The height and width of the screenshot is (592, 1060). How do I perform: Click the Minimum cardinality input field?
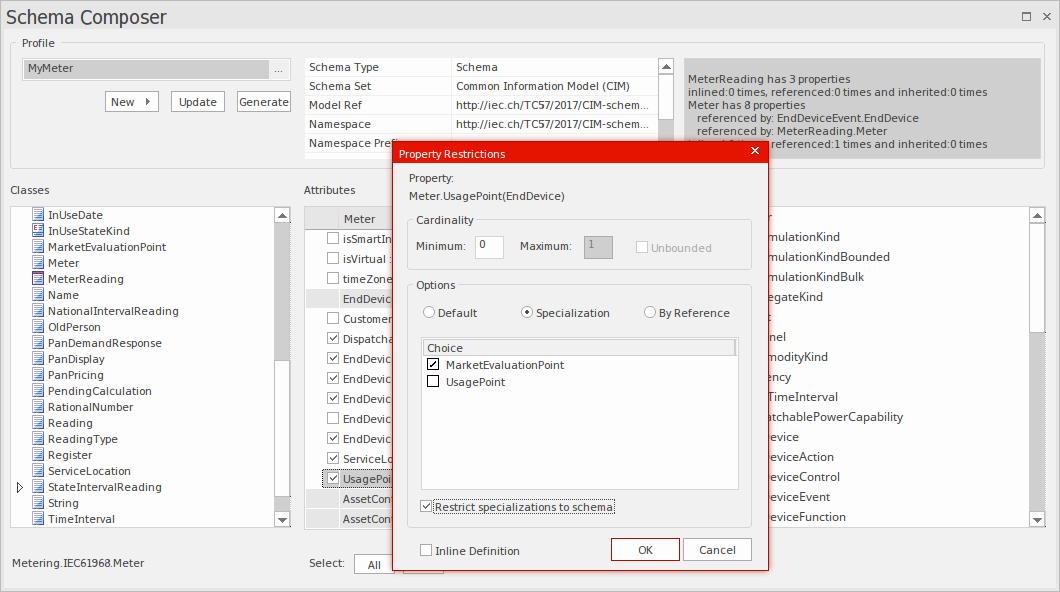point(489,247)
